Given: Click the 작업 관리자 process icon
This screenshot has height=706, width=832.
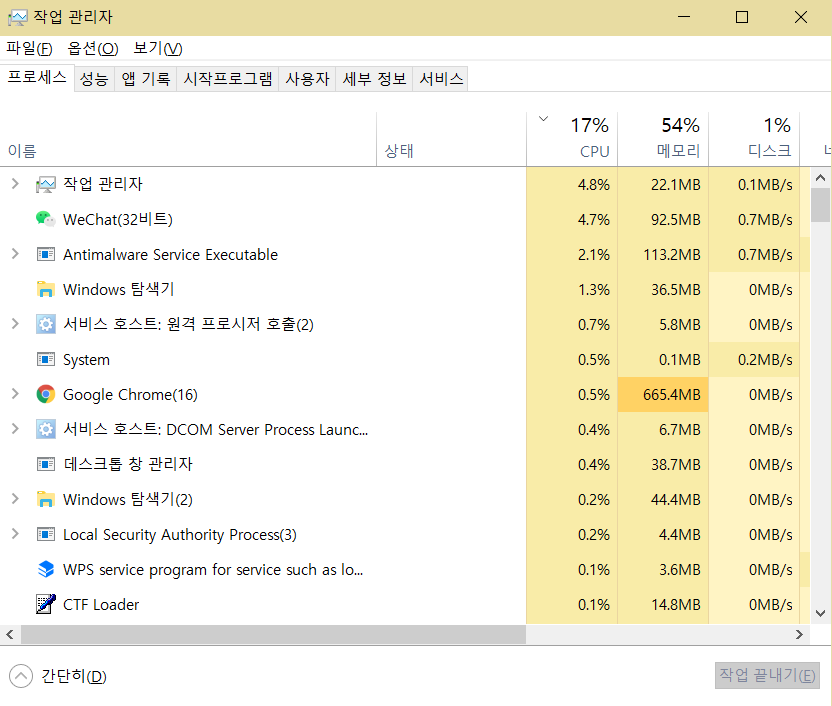Looking at the screenshot, I should (46, 185).
